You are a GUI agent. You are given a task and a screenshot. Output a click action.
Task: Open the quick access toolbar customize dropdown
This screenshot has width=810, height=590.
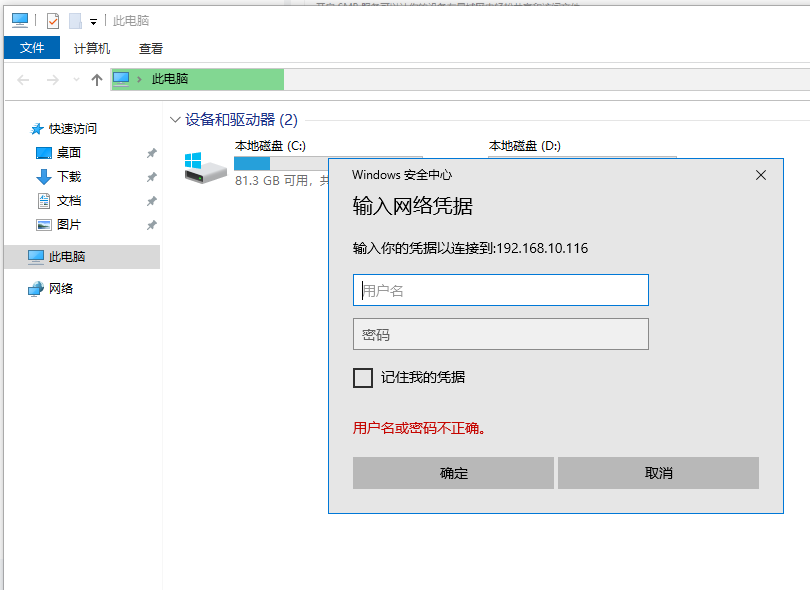(x=93, y=22)
